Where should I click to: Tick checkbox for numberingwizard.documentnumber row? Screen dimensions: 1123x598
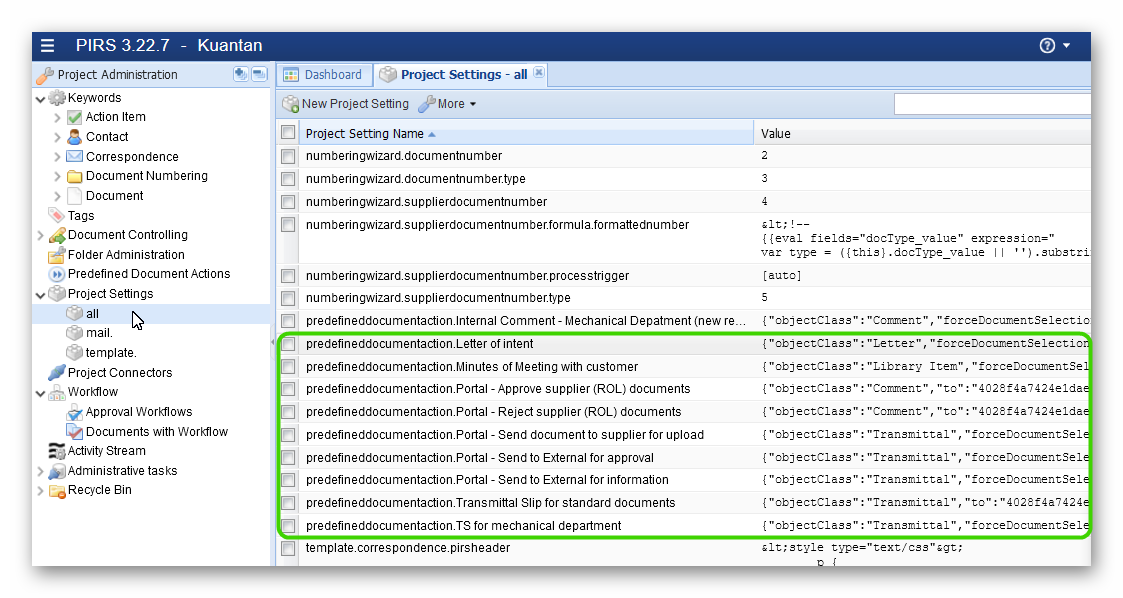click(288, 156)
